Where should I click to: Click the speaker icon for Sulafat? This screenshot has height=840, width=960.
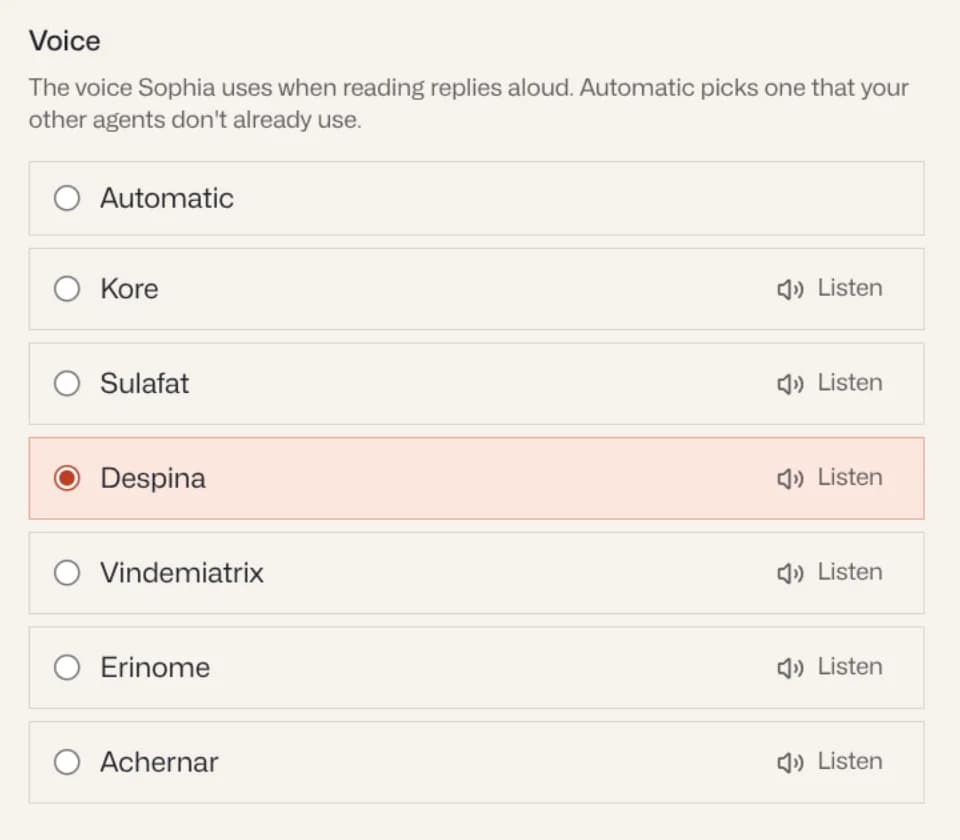[x=790, y=384]
